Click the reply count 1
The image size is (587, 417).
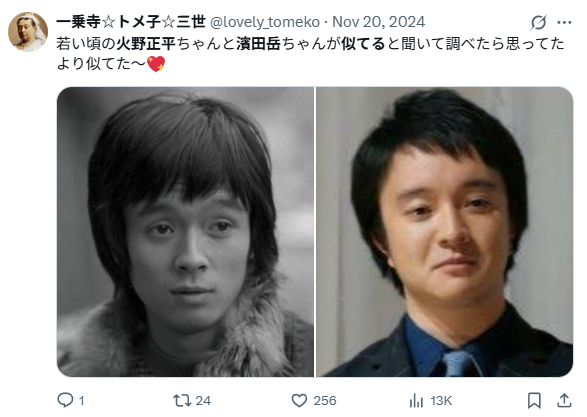(x=81, y=401)
